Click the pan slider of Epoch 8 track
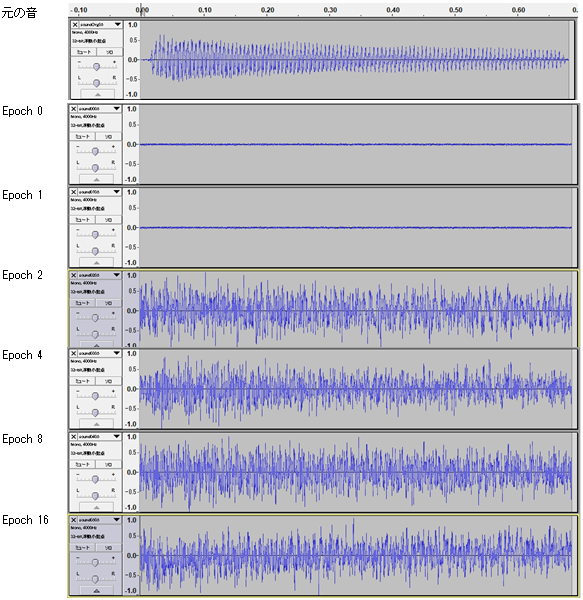 point(96,496)
